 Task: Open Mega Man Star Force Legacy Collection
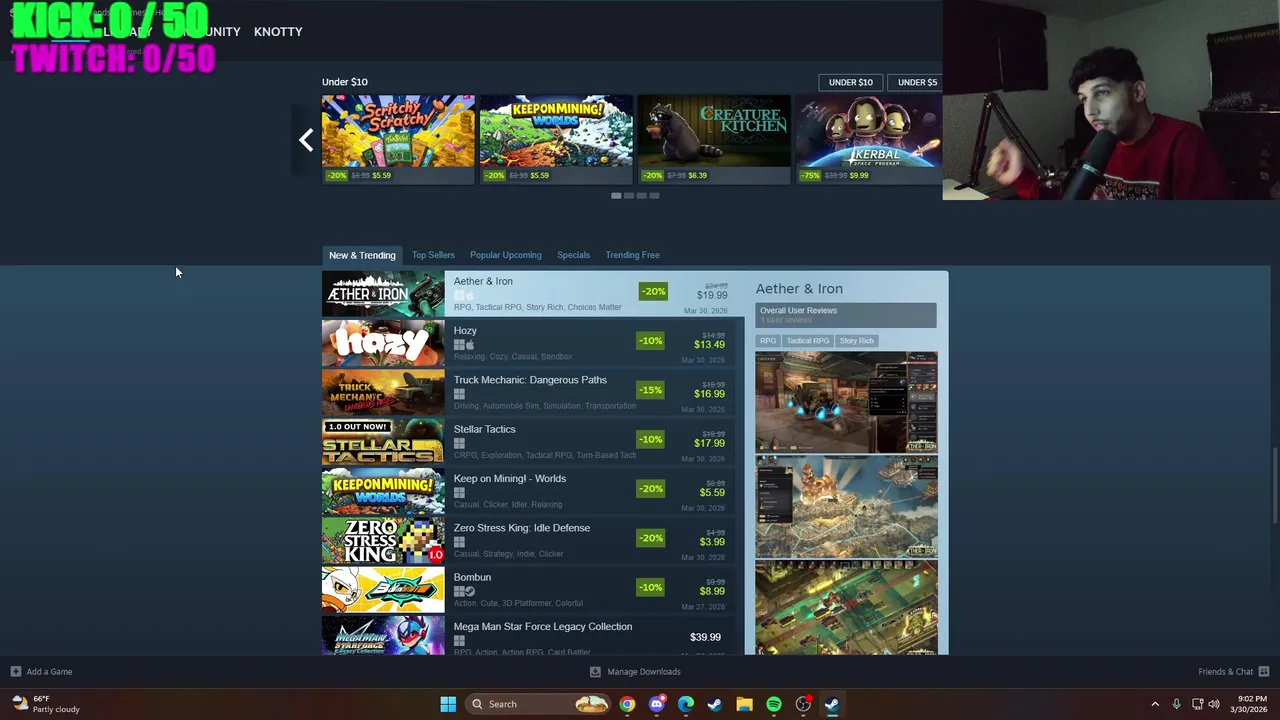click(533, 636)
